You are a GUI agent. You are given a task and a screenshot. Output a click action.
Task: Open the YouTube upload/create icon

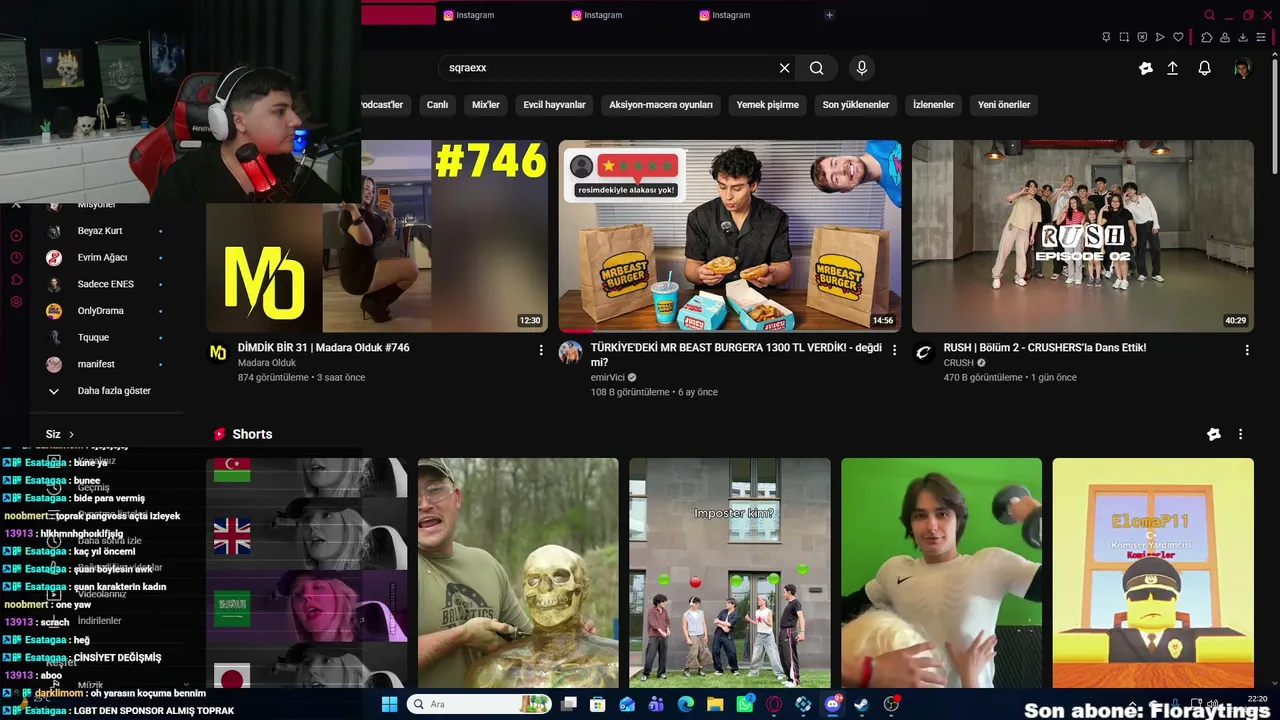pyautogui.click(x=1173, y=68)
